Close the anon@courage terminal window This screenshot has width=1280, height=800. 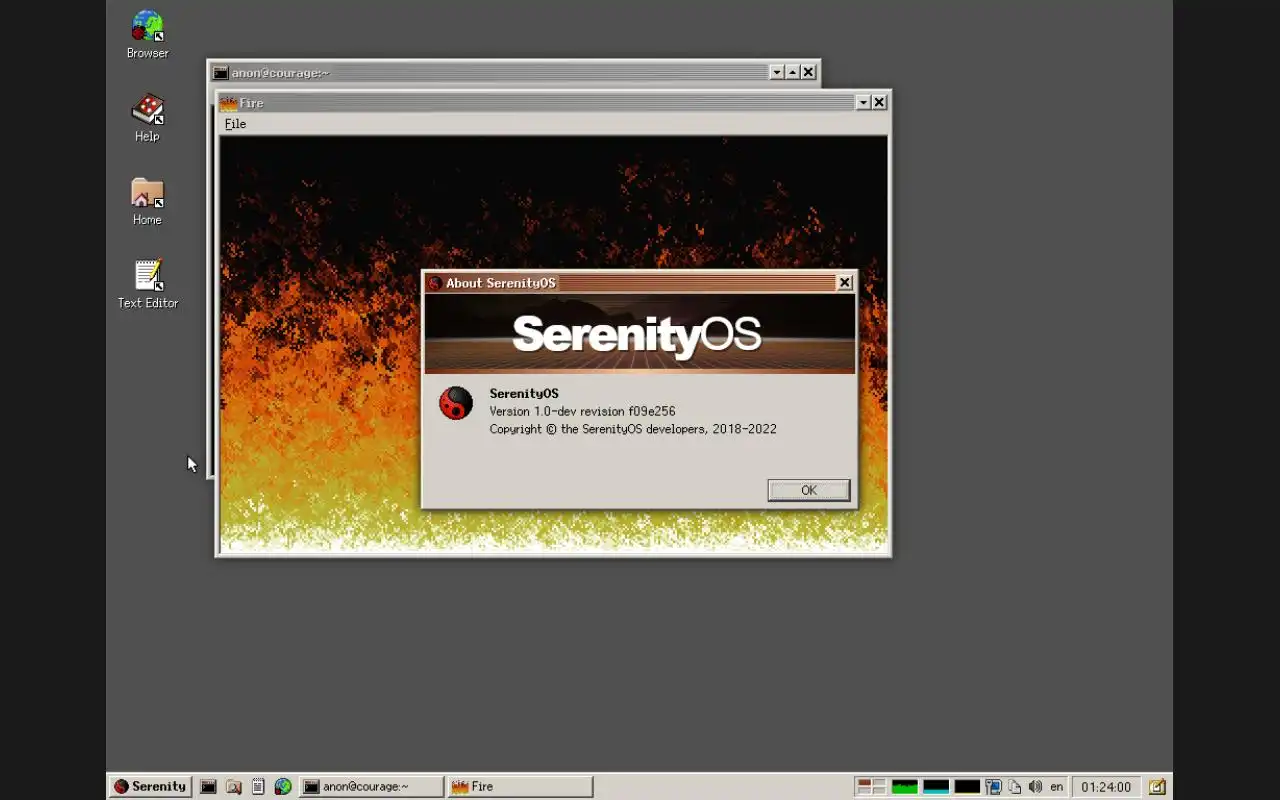pos(809,72)
